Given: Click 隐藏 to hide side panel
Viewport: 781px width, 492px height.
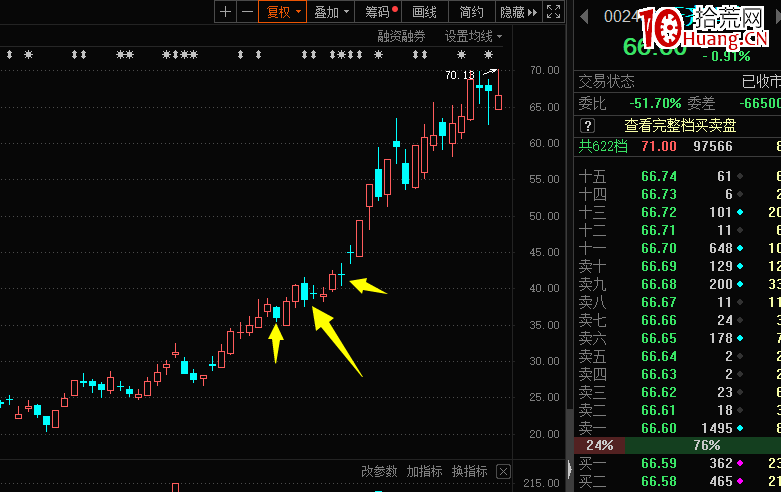Looking at the screenshot, I should click(x=519, y=11).
